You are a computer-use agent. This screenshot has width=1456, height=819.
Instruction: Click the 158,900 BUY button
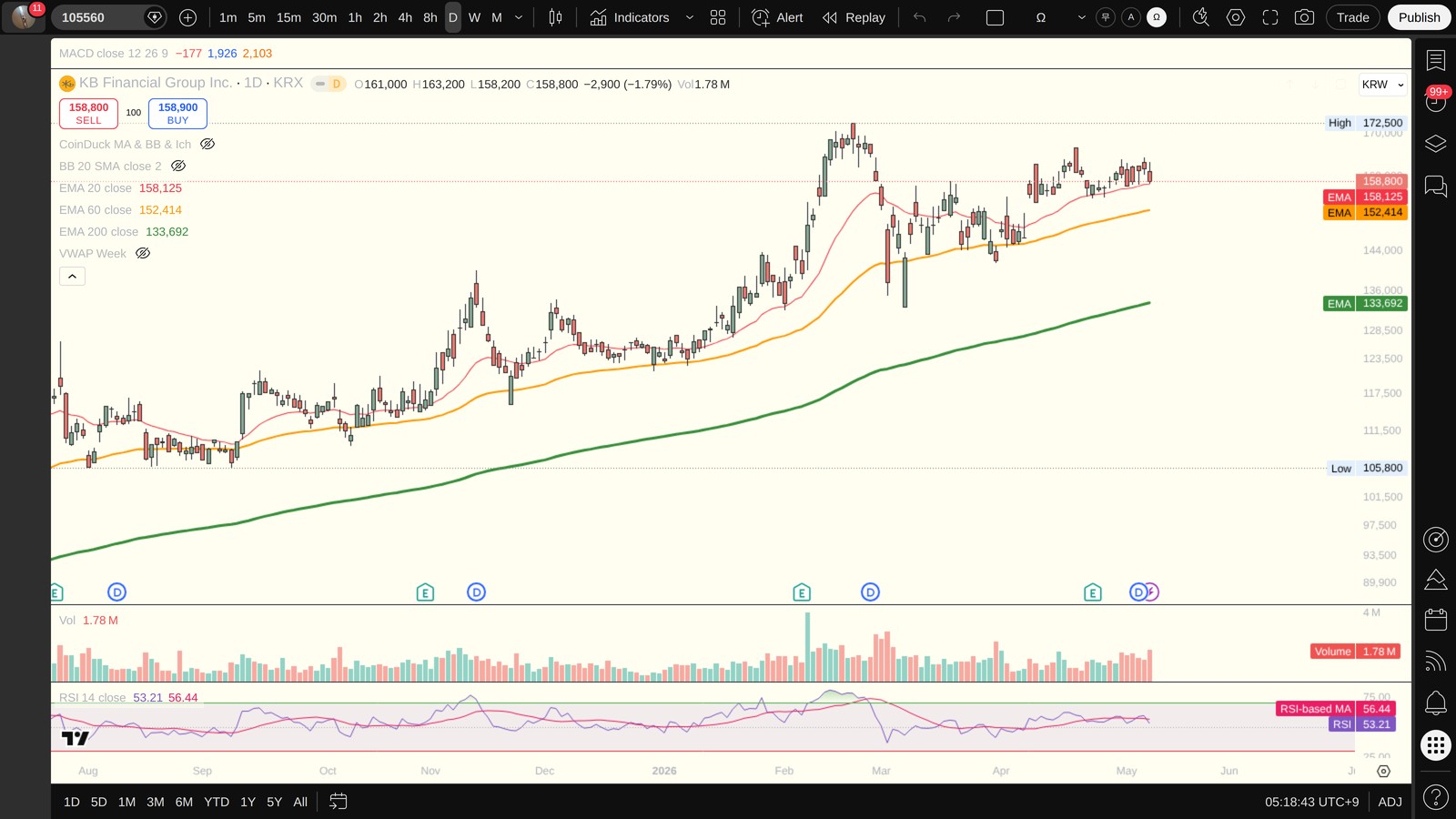[x=177, y=113]
